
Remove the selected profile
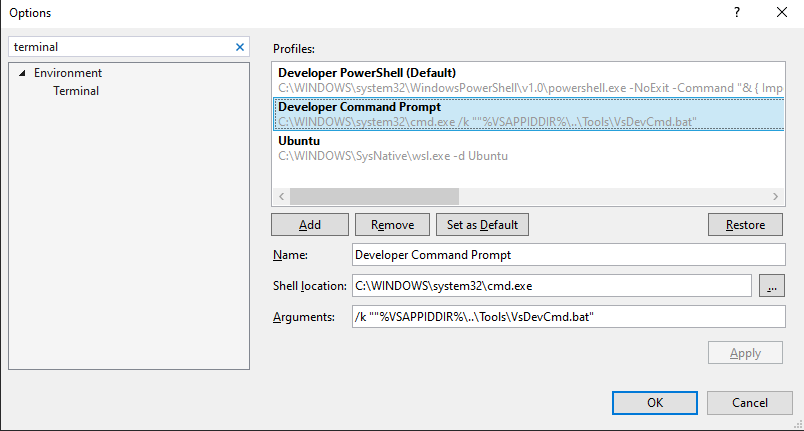tap(392, 225)
